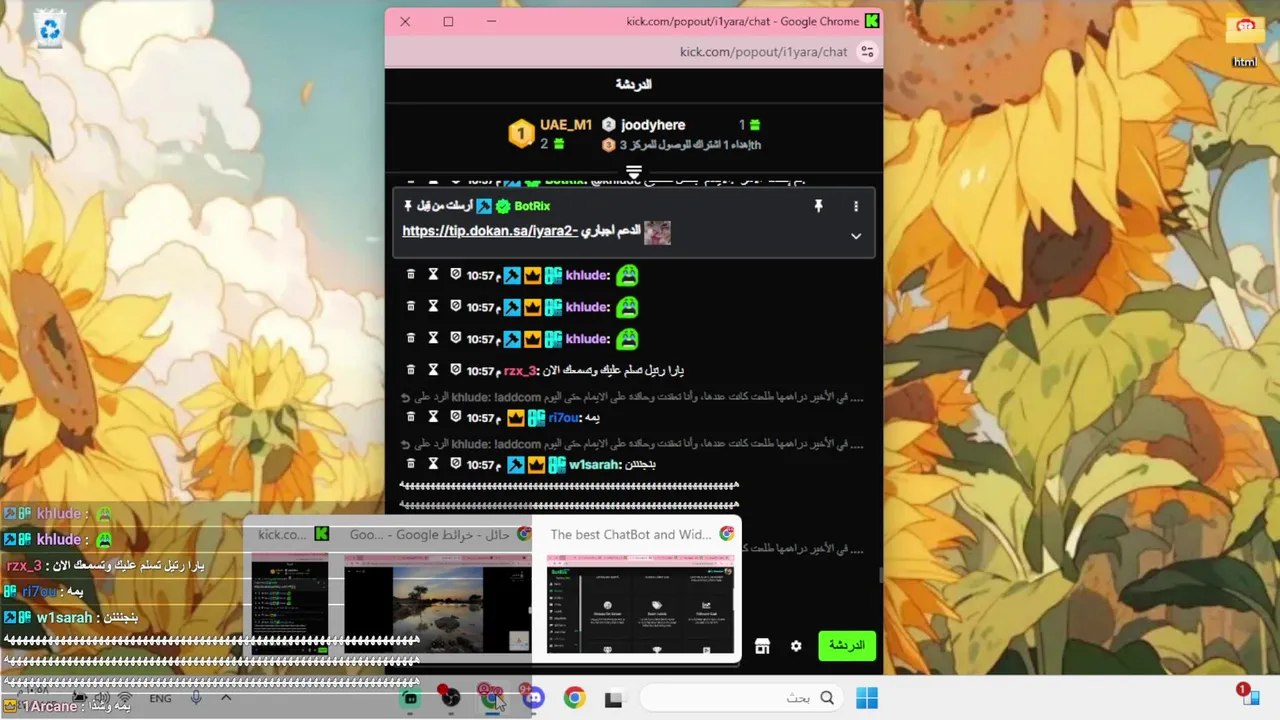Timeout w1sarah with the hourglass icon
Screen dimensions: 1280x720
click(x=433, y=463)
